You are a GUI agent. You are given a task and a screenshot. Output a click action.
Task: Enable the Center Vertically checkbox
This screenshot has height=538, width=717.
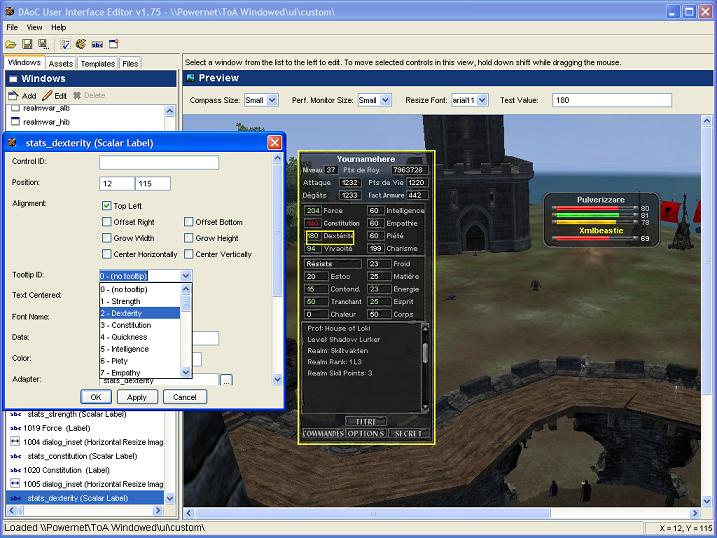[x=188, y=254]
